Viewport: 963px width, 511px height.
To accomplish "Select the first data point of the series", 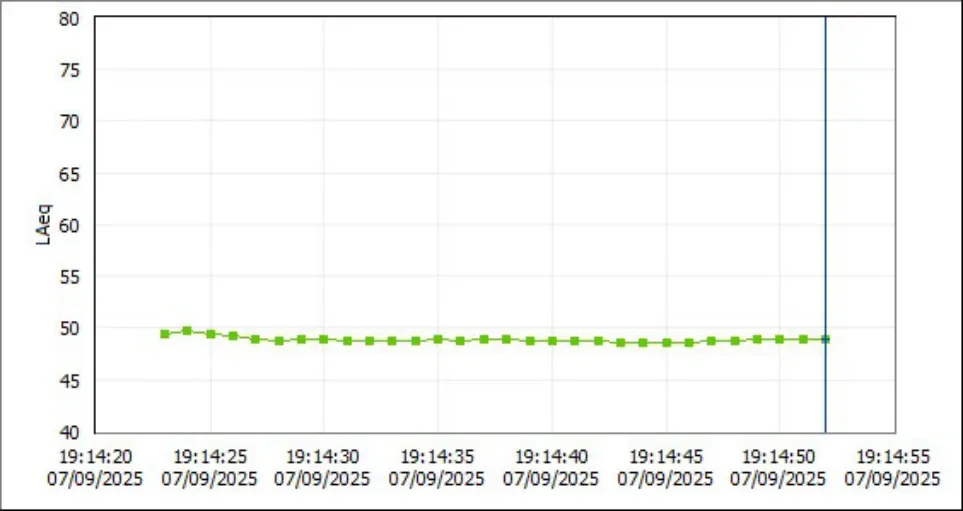I will (165, 334).
